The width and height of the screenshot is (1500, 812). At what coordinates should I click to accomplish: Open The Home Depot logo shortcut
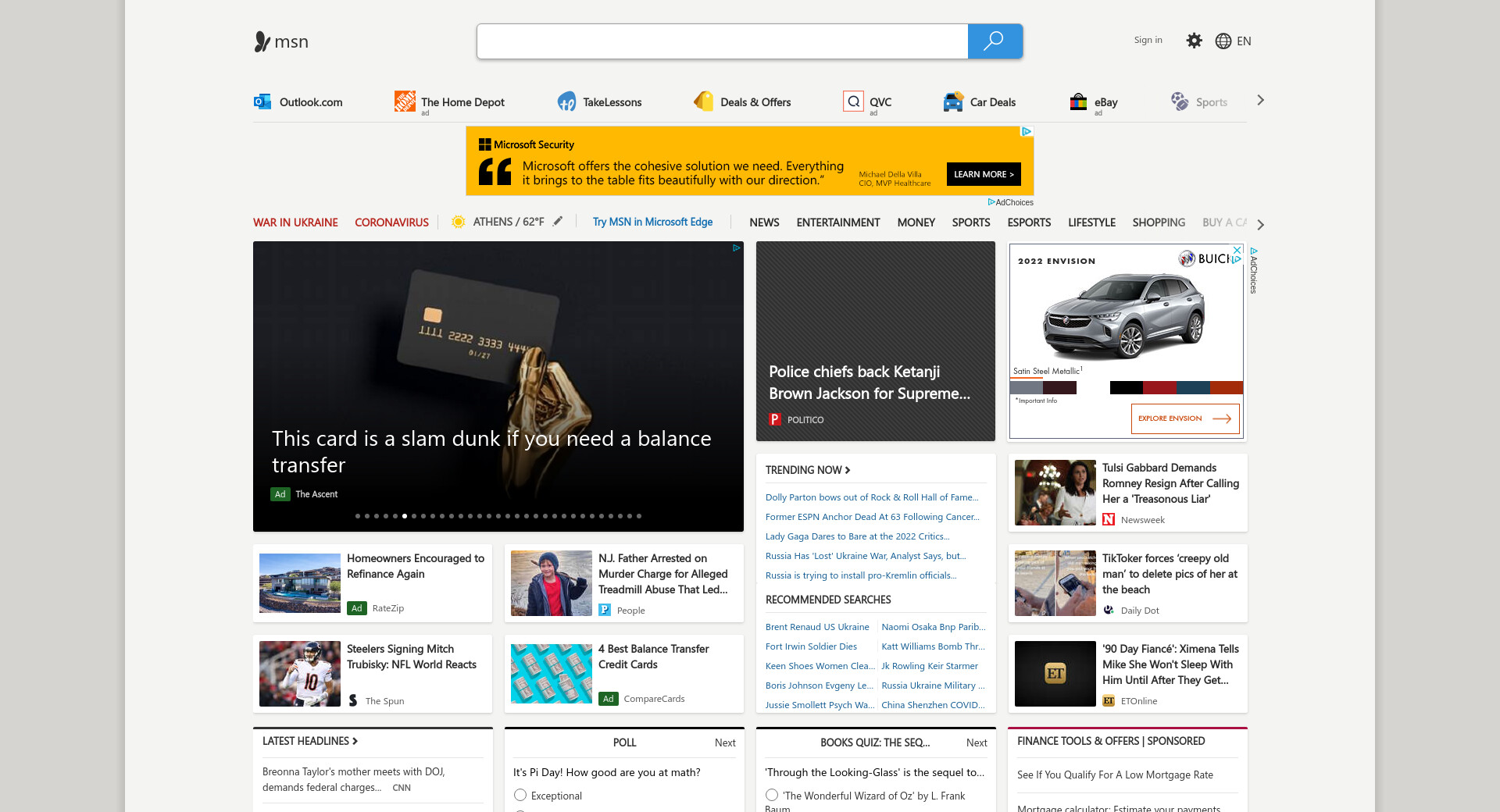pyautogui.click(x=405, y=101)
